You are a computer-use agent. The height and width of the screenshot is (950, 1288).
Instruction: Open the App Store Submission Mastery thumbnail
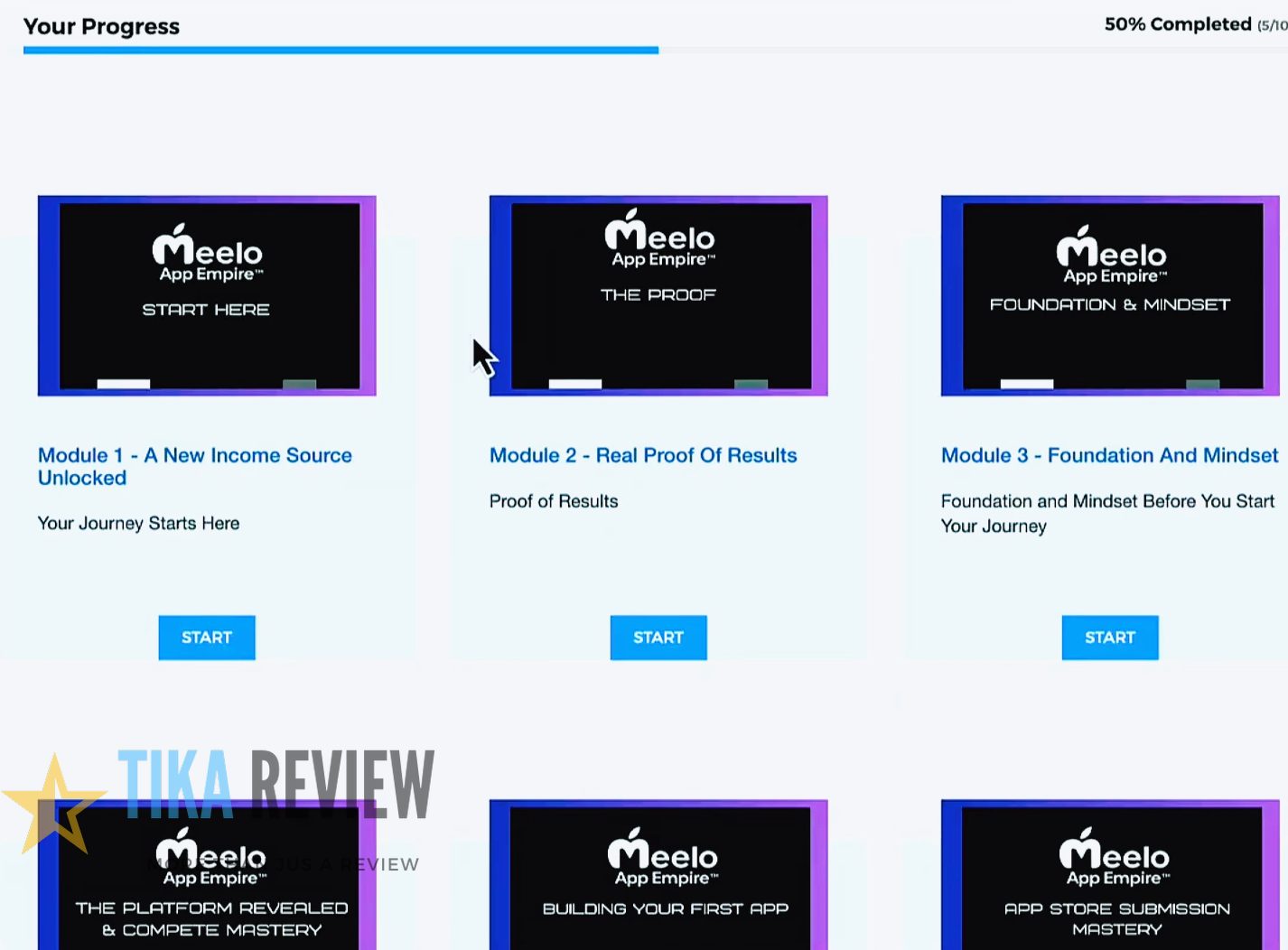coord(1110,874)
